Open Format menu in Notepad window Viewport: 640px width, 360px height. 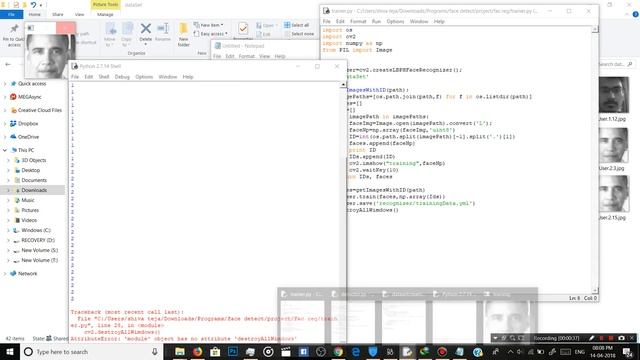(246, 56)
